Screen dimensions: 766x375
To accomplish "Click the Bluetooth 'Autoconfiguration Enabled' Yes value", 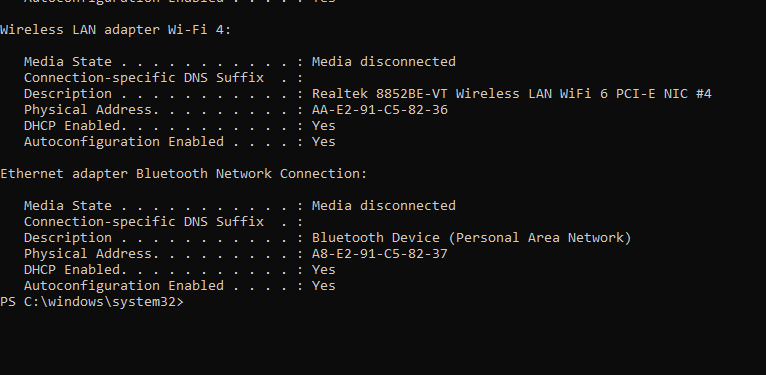I will click(x=323, y=286).
